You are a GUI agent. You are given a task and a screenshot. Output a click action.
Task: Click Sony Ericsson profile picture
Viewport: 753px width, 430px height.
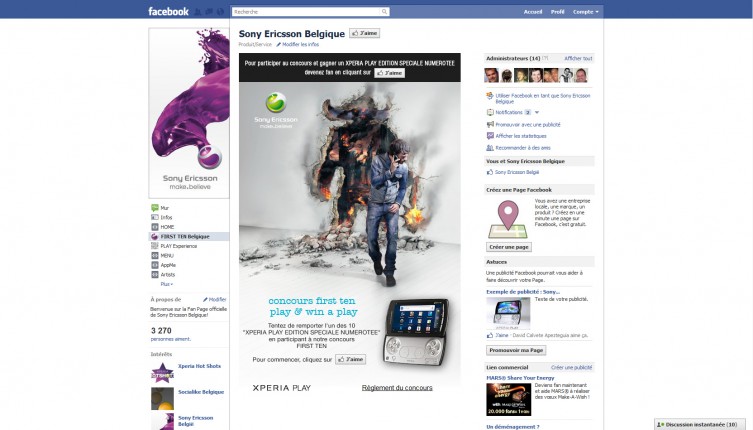tap(189, 113)
